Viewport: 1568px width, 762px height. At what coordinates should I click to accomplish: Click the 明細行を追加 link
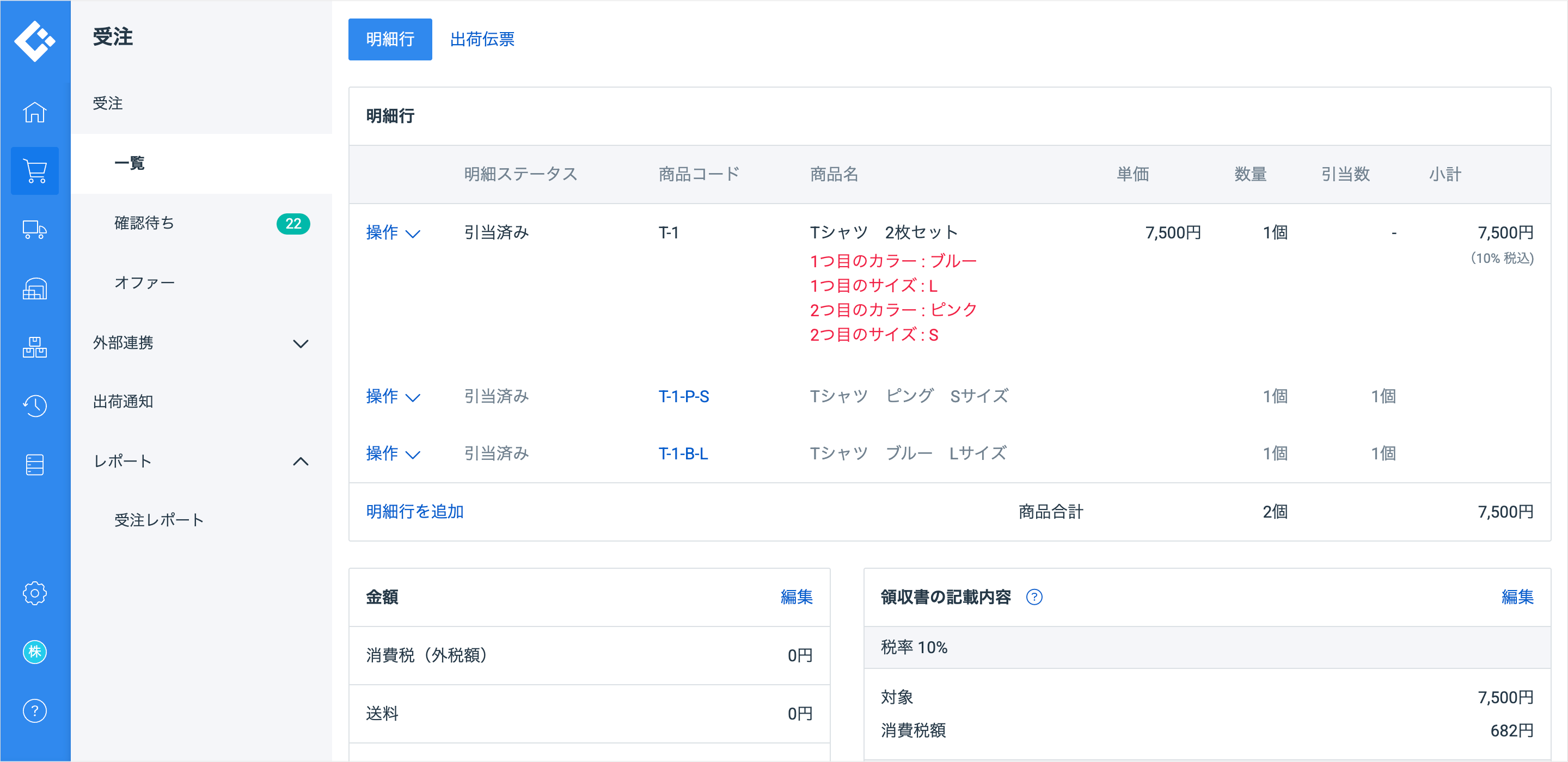pyautogui.click(x=414, y=512)
